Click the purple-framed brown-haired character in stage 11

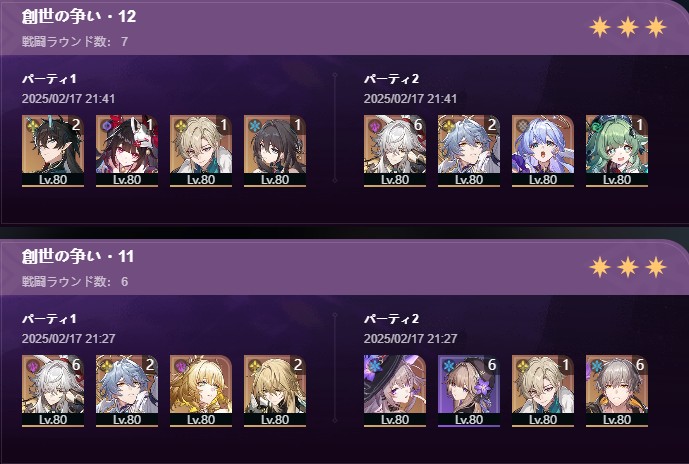469,391
